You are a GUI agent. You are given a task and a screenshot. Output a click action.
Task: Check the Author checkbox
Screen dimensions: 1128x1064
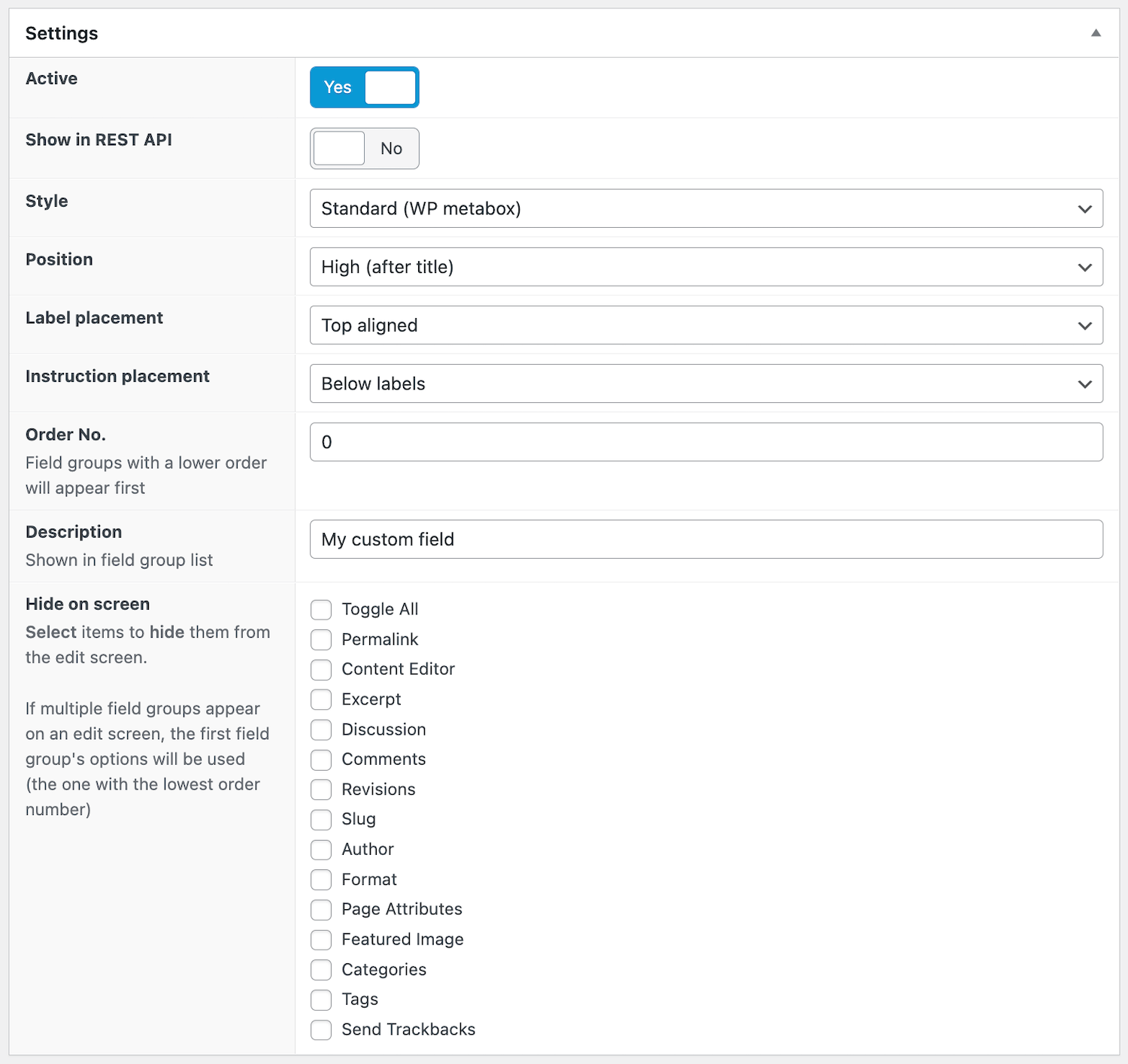(321, 850)
